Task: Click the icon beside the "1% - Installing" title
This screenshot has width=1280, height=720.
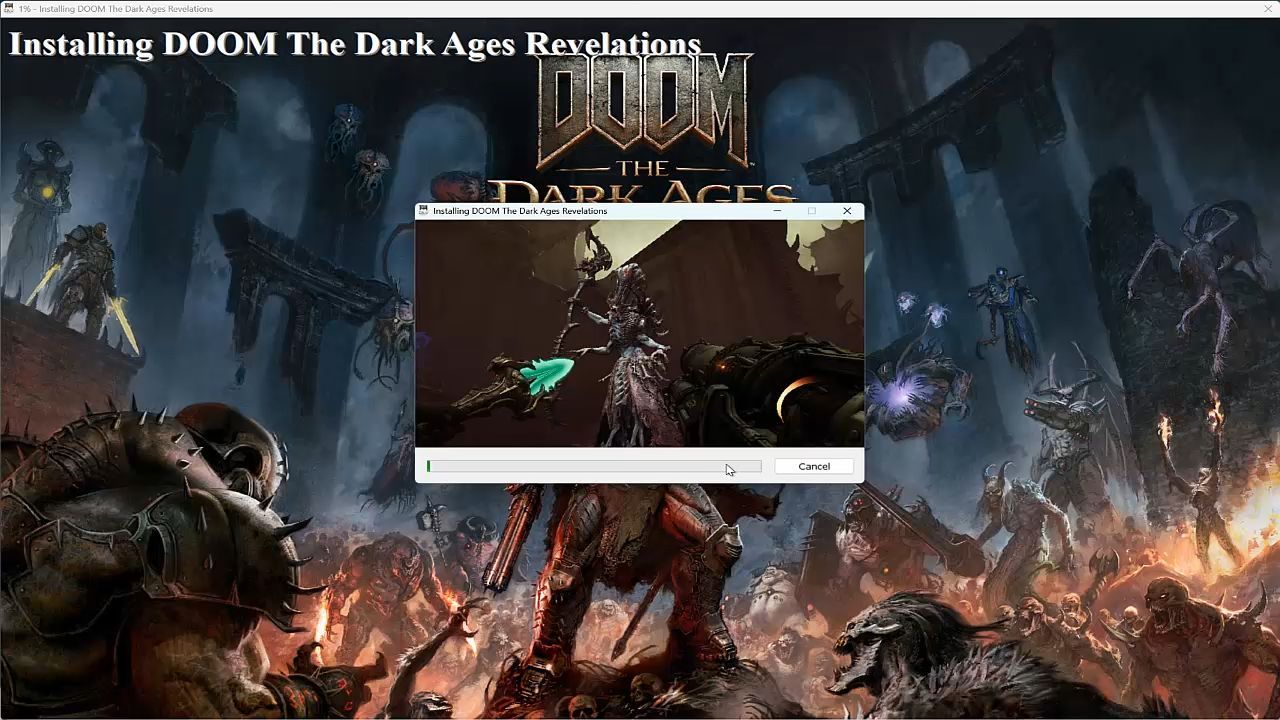Action: (9, 8)
